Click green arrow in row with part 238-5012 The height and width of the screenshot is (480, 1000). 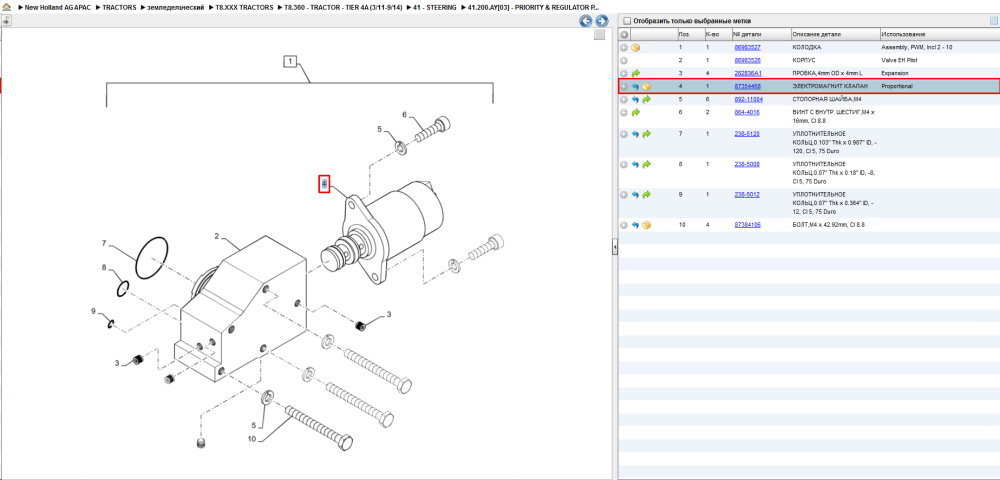[646, 194]
